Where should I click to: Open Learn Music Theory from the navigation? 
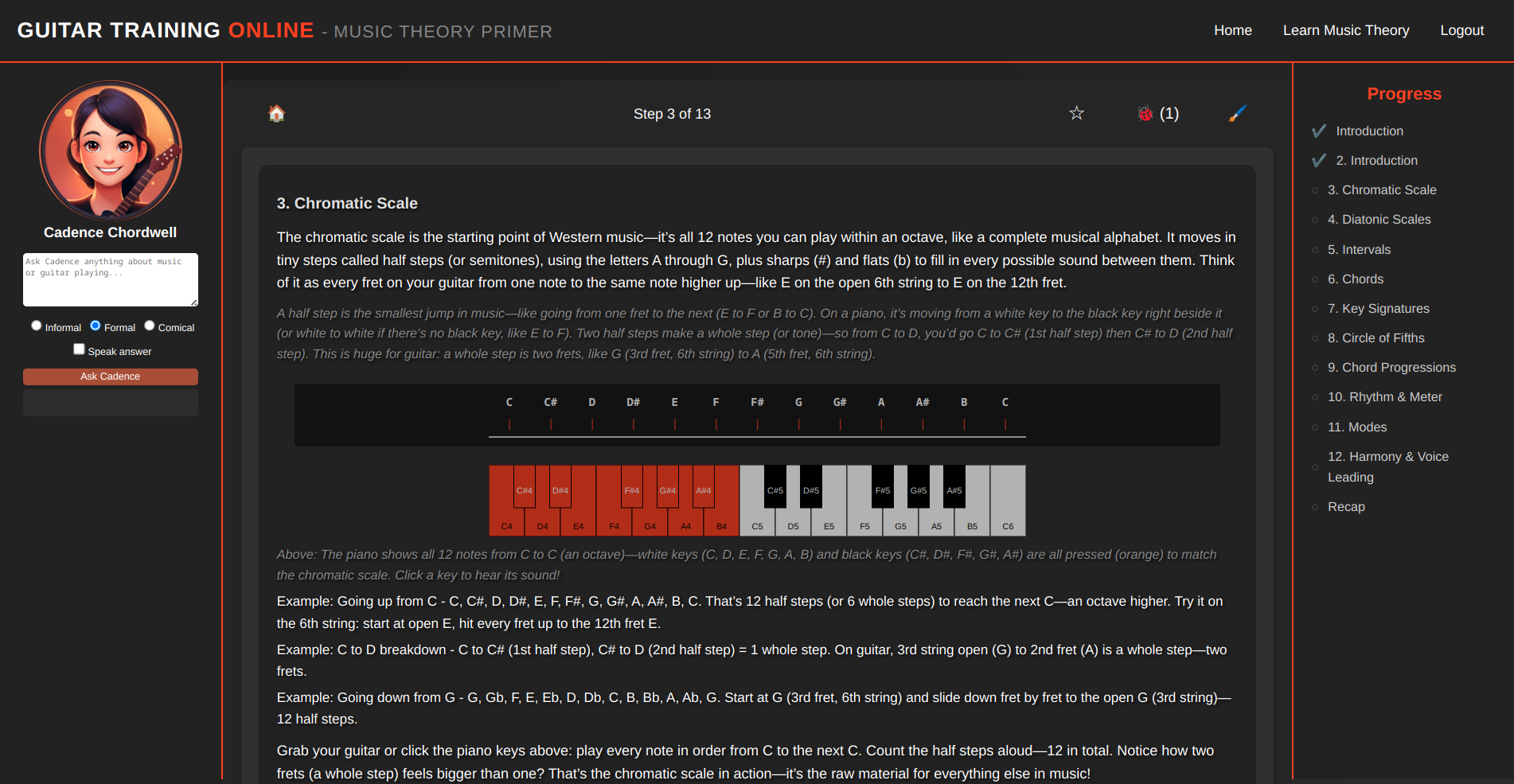1346,30
